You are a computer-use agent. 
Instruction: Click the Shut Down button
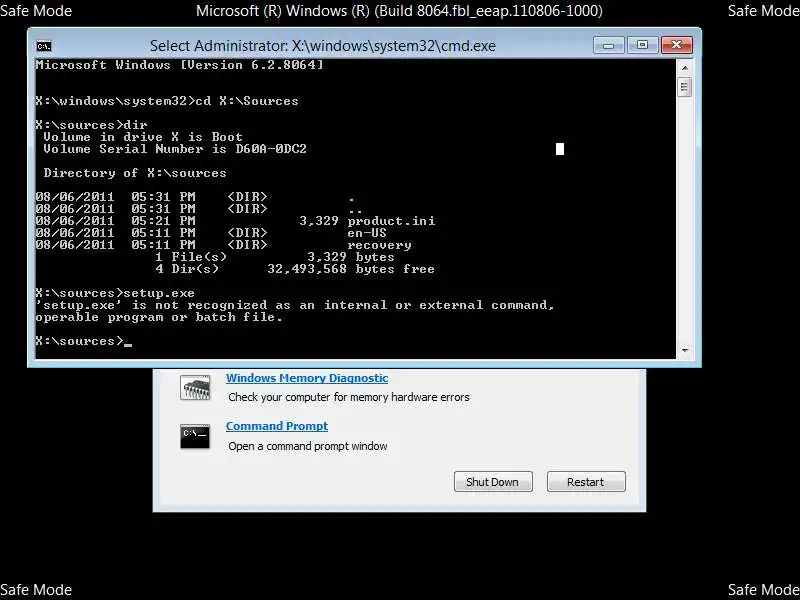click(x=493, y=482)
